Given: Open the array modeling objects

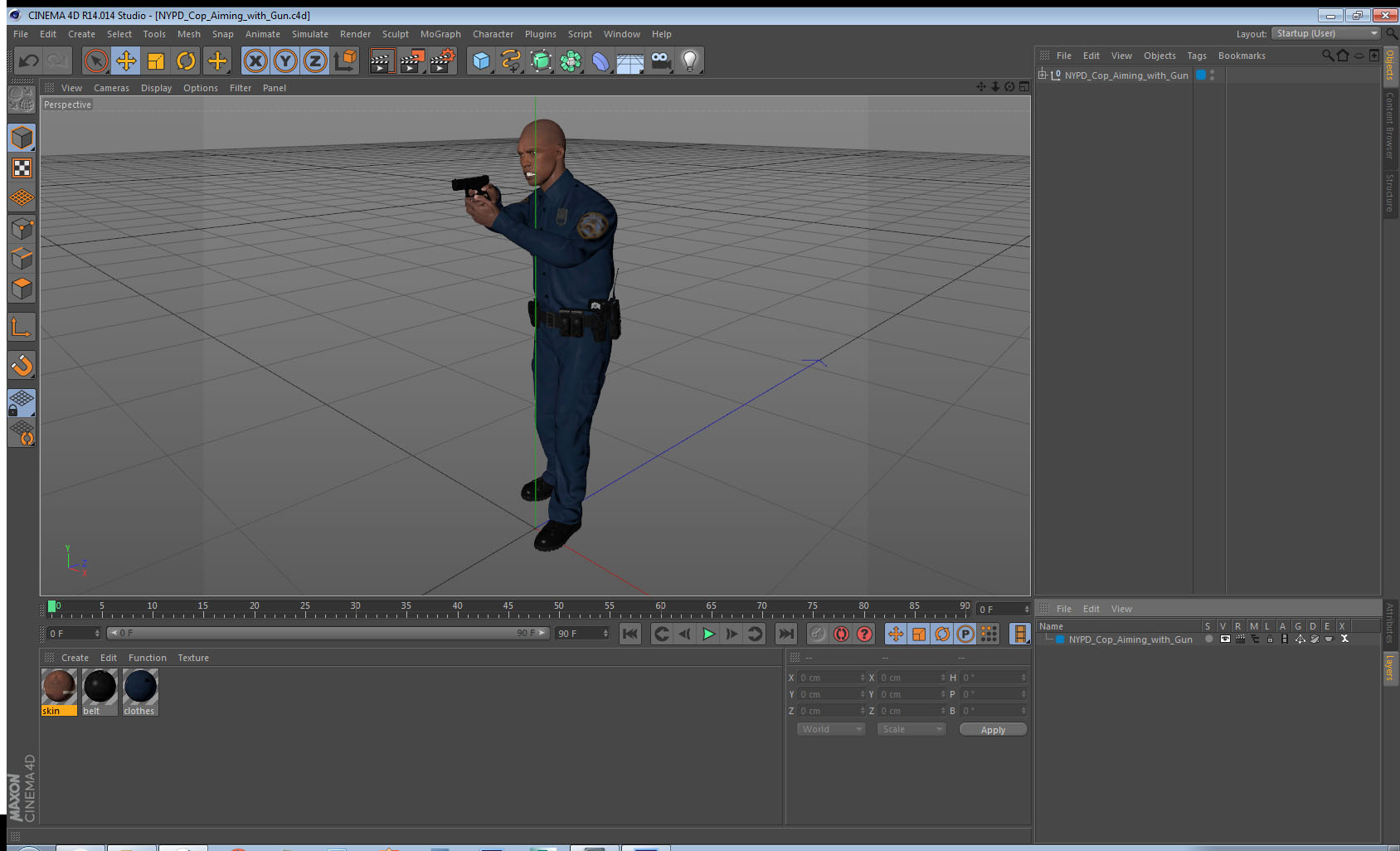Looking at the screenshot, I should pyautogui.click(x=571, y=61).
